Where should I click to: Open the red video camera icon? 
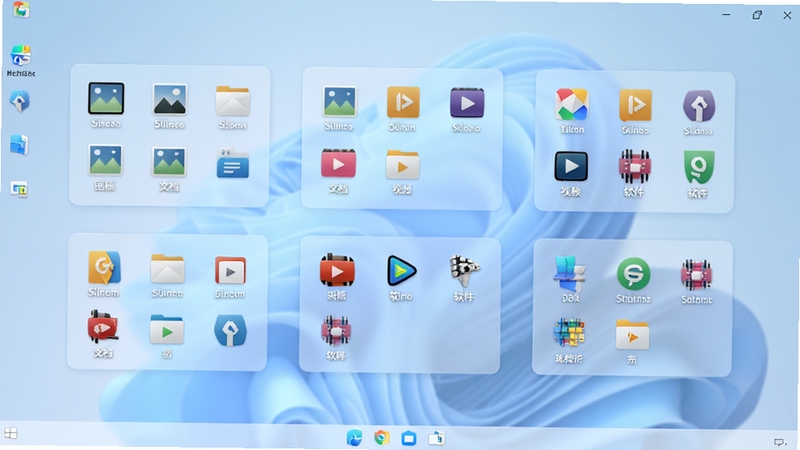[x=103, y=327]
